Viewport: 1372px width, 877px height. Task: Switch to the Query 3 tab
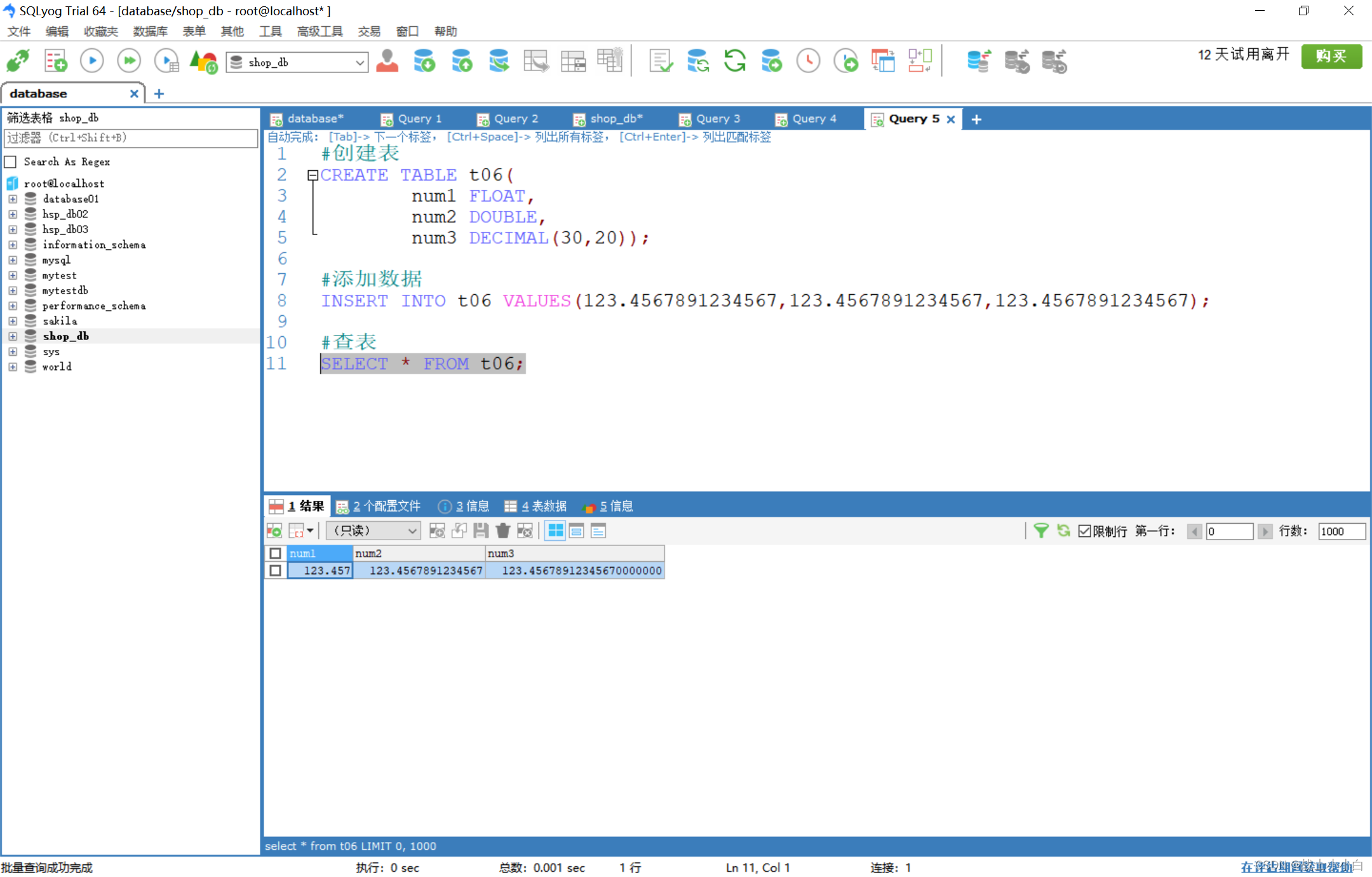[710, 119]
